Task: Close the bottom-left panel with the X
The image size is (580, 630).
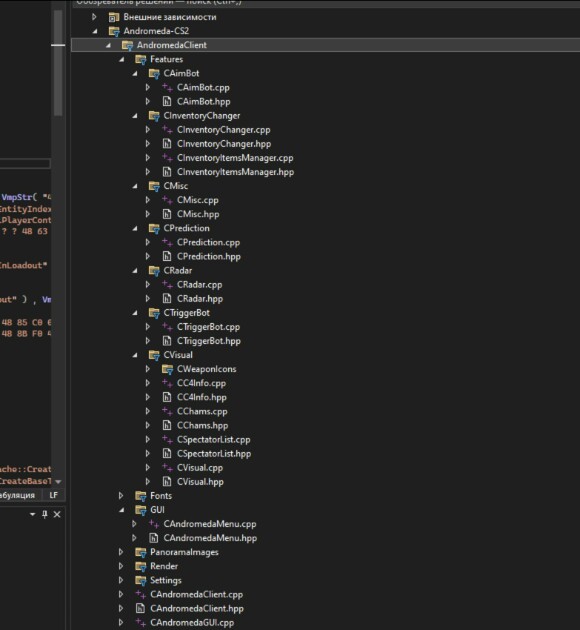Action: pos(57,514)
